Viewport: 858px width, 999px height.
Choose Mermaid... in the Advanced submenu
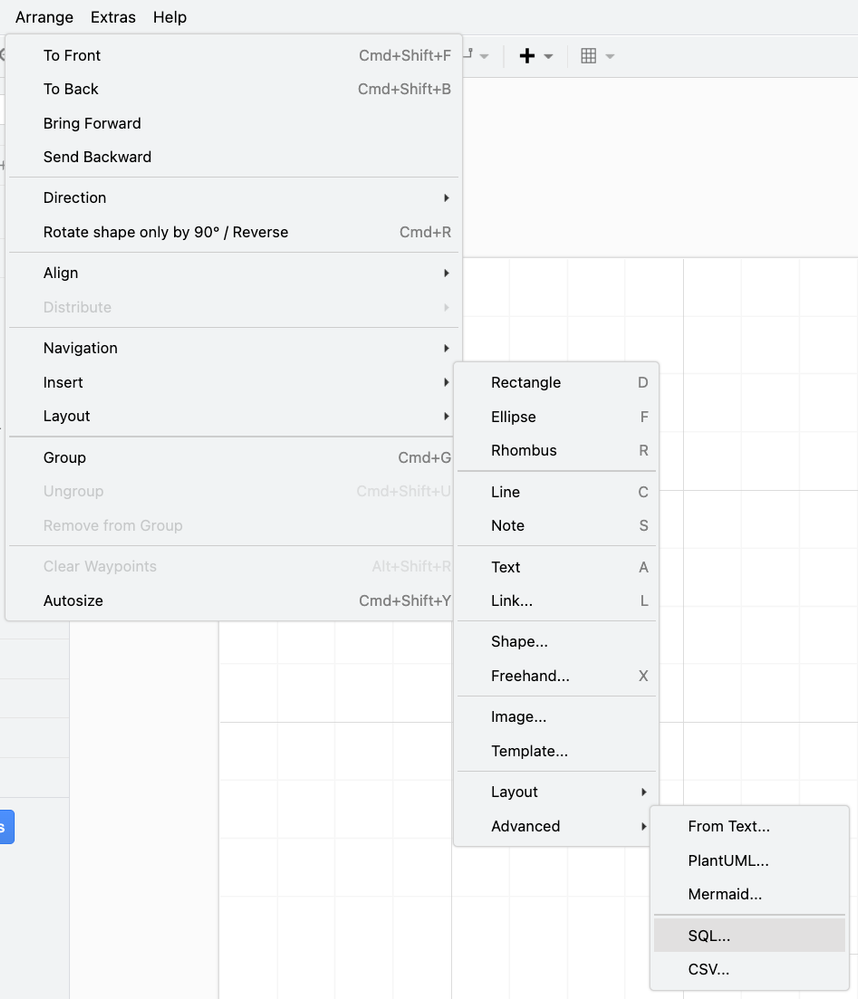(749, 894)
